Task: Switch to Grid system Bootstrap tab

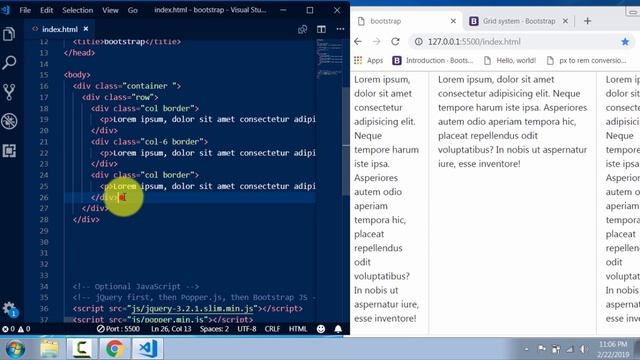Action: point(518,21)
